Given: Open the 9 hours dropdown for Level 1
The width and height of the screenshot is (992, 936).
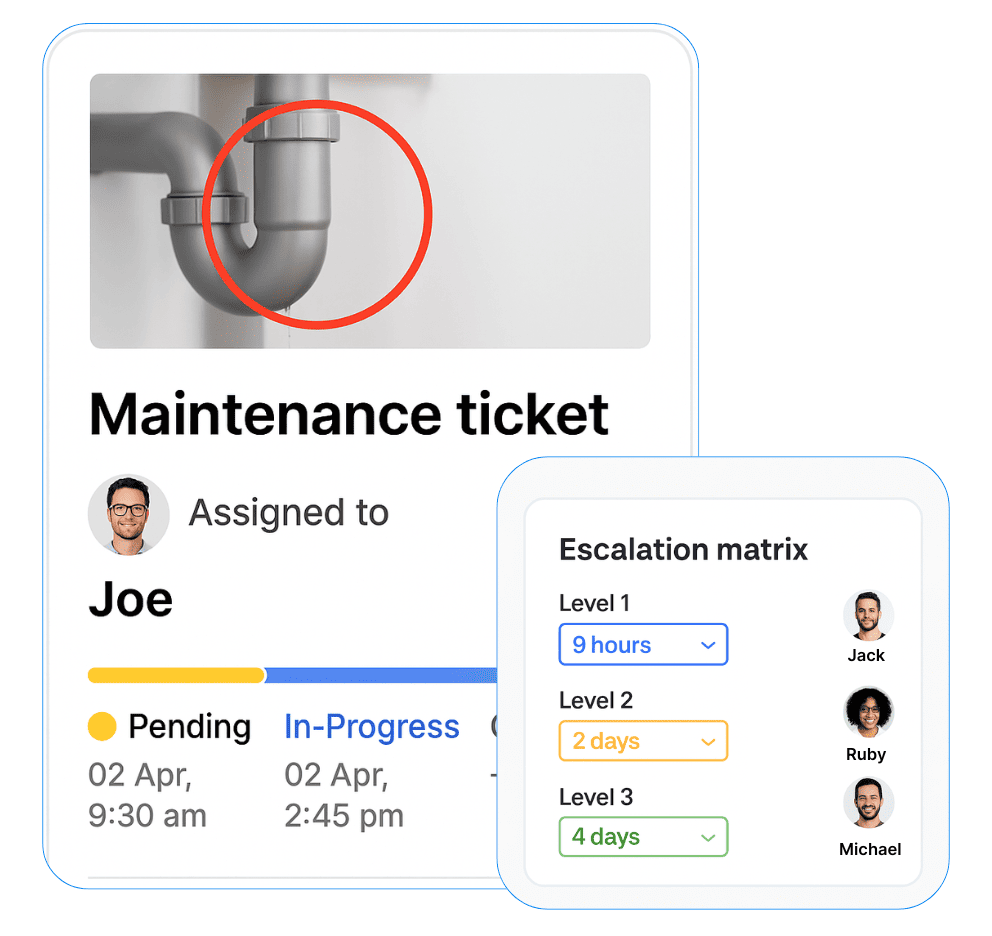Looking at the screenshot, I should (643, 644).
